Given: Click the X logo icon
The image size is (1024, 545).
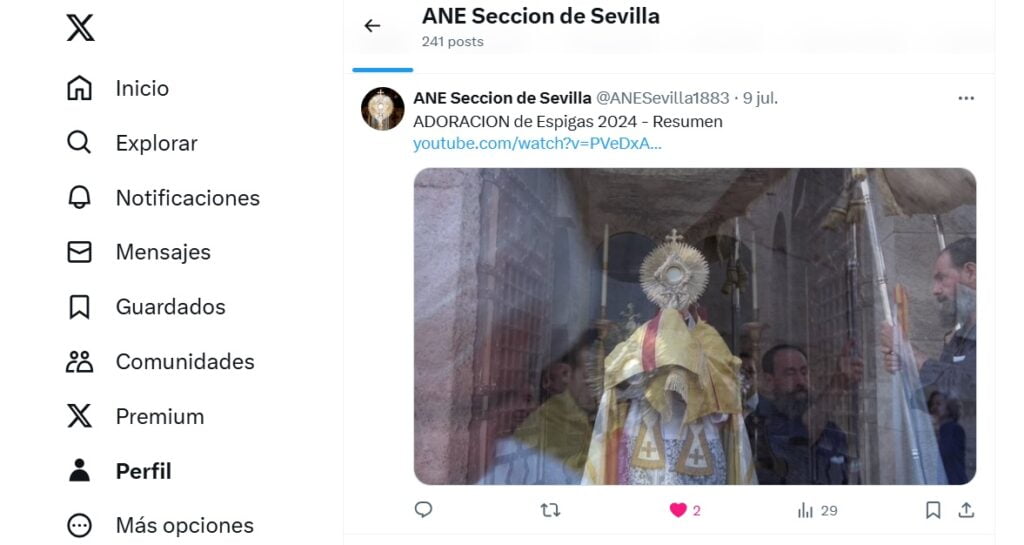Looking at the screenshot, I should pos(80,28).
